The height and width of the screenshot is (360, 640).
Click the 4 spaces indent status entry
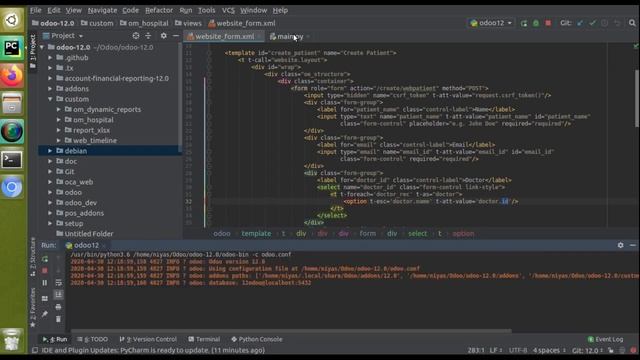pos(549,350)
